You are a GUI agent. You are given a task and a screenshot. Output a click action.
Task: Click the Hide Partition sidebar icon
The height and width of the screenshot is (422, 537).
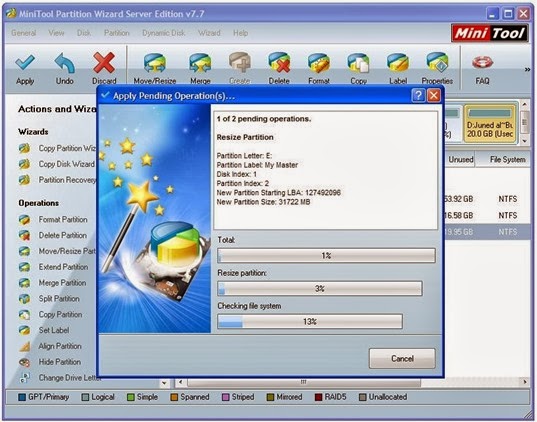click(x=24, y=362)
